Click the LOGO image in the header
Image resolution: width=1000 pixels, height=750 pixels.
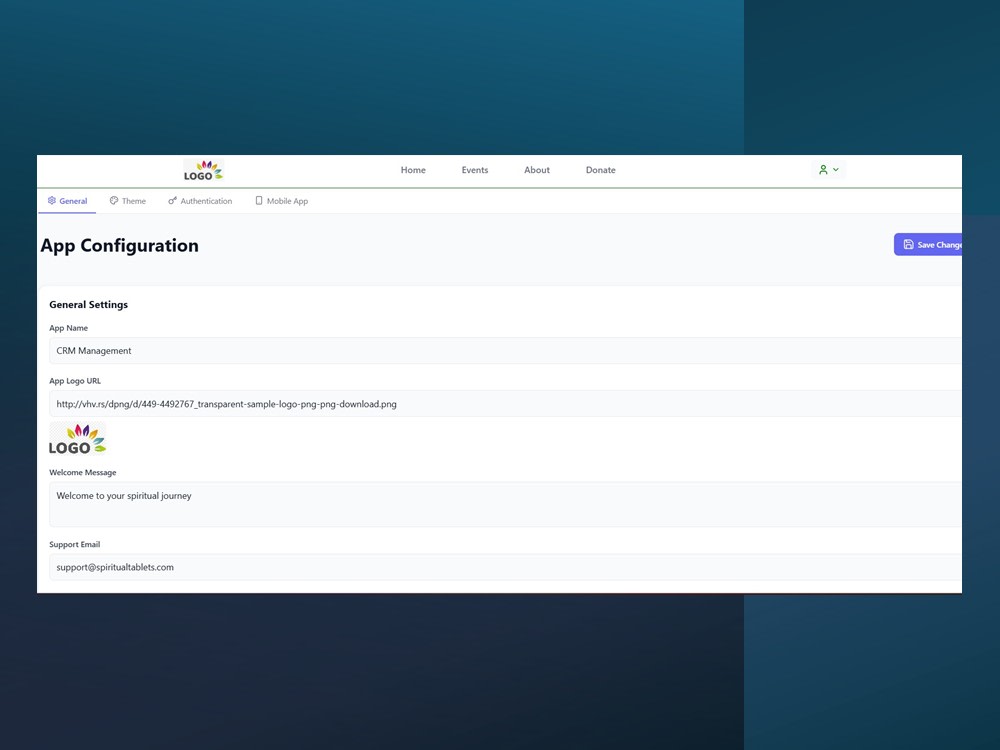point(203,170)
